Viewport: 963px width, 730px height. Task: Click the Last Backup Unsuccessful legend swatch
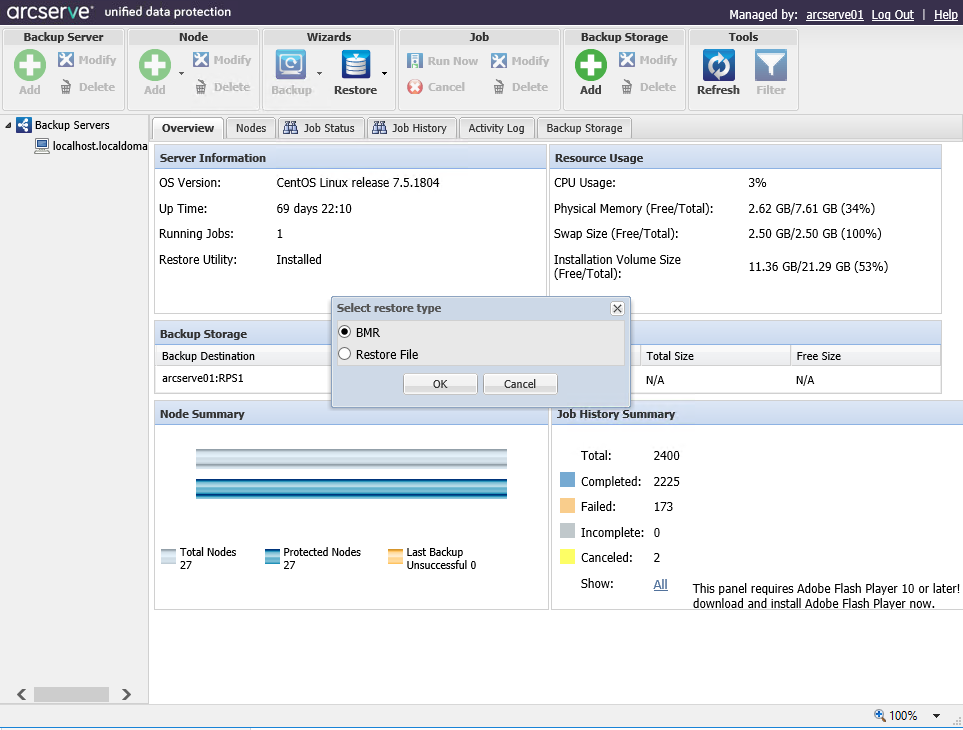396,556
